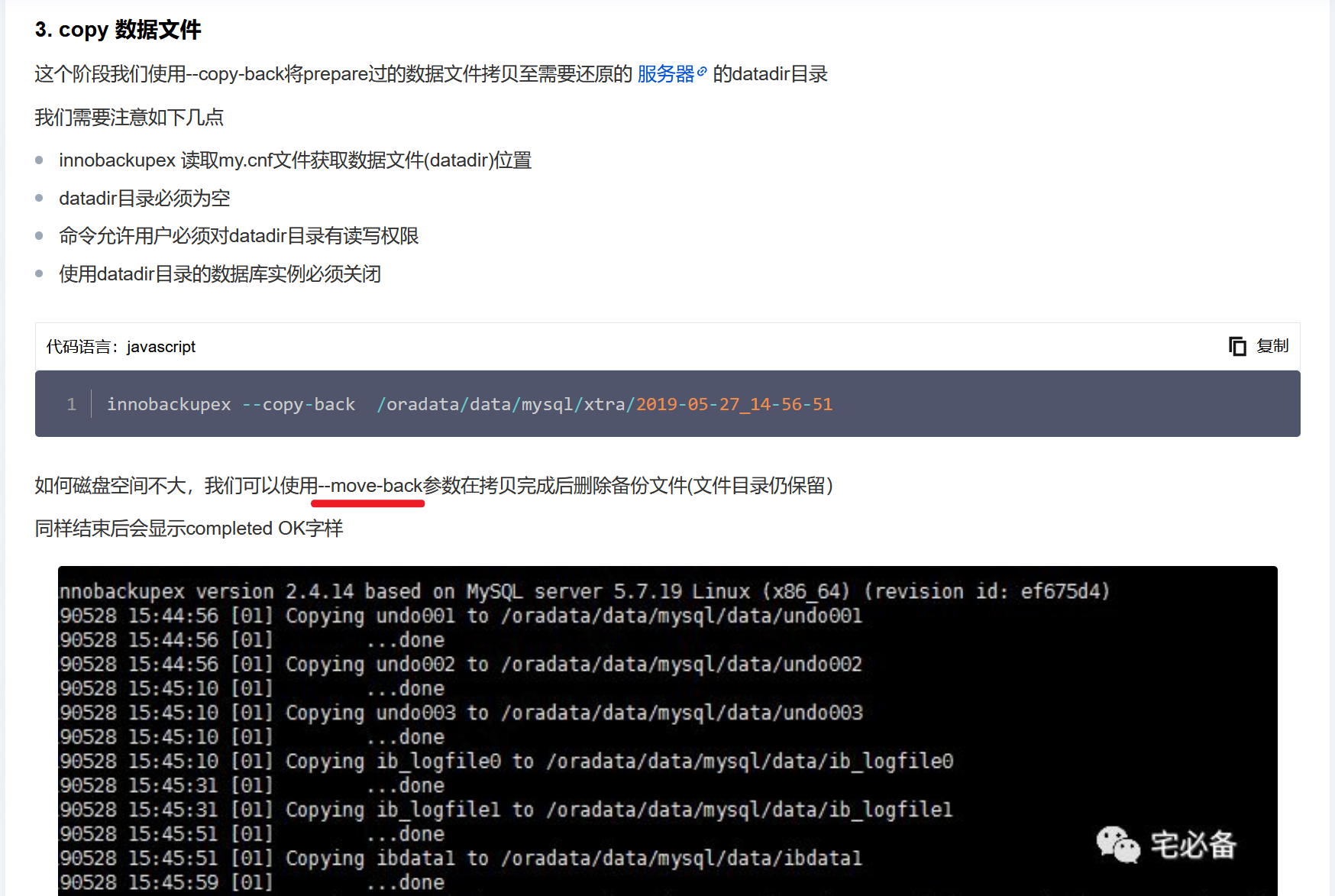This screenshot has height=896, width=1335.
Task: Click the 宅必备 watermark text
Action: (x=1193, y=845)
